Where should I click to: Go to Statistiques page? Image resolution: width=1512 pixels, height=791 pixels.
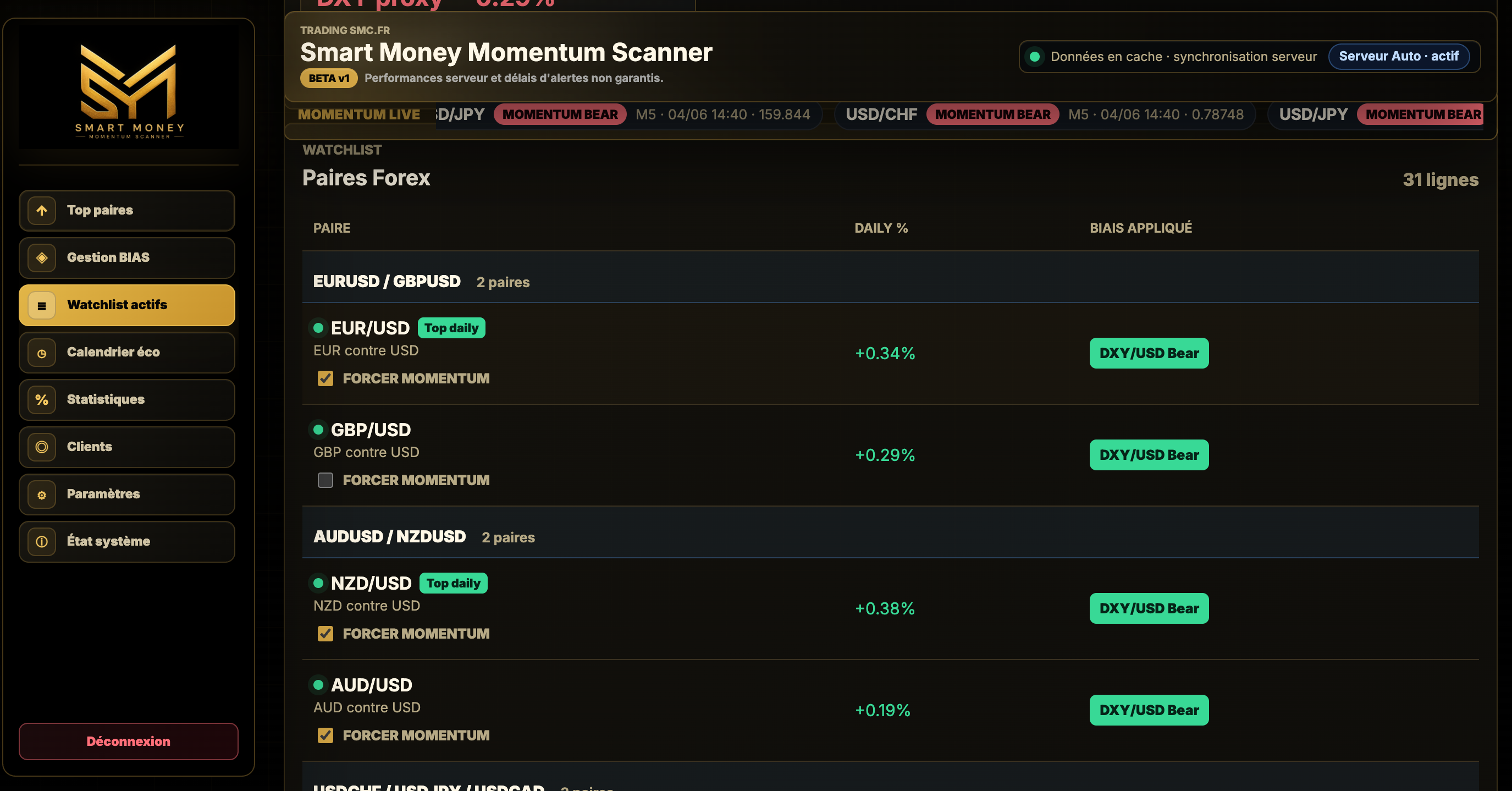coord(127,400)
